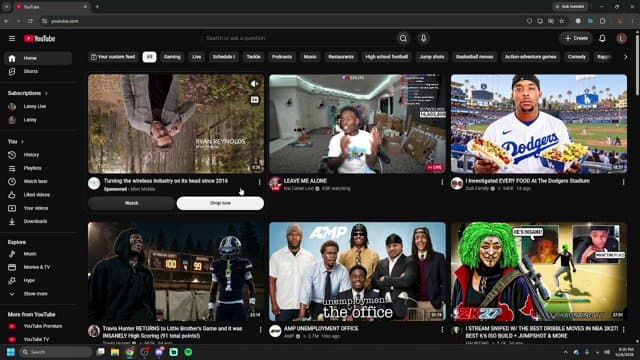Open the hamburger guide menu
640x360 pixels.
12,38
